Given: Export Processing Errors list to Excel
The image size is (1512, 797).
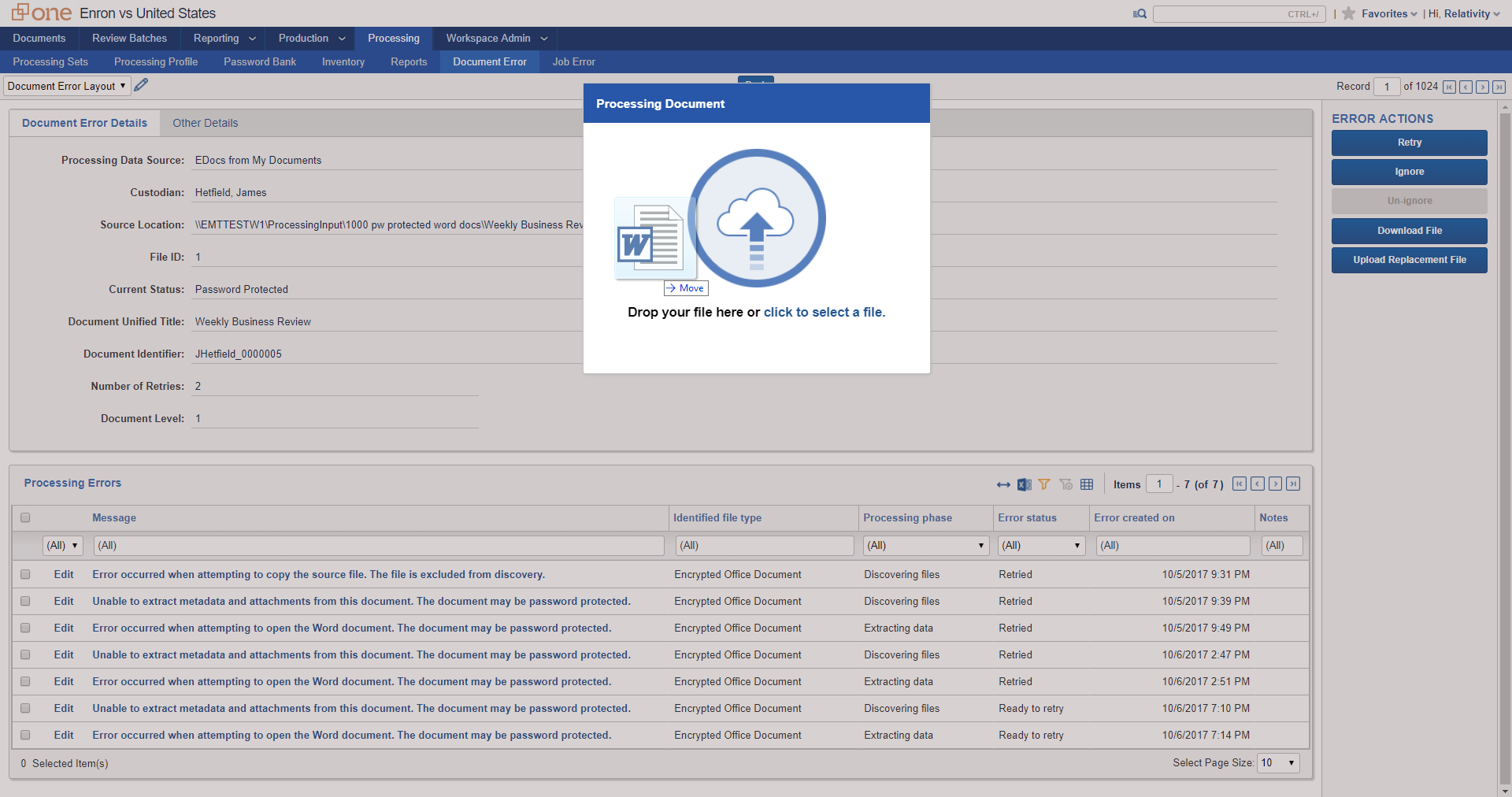Looking at the screenshot, I should point(1024,484).
